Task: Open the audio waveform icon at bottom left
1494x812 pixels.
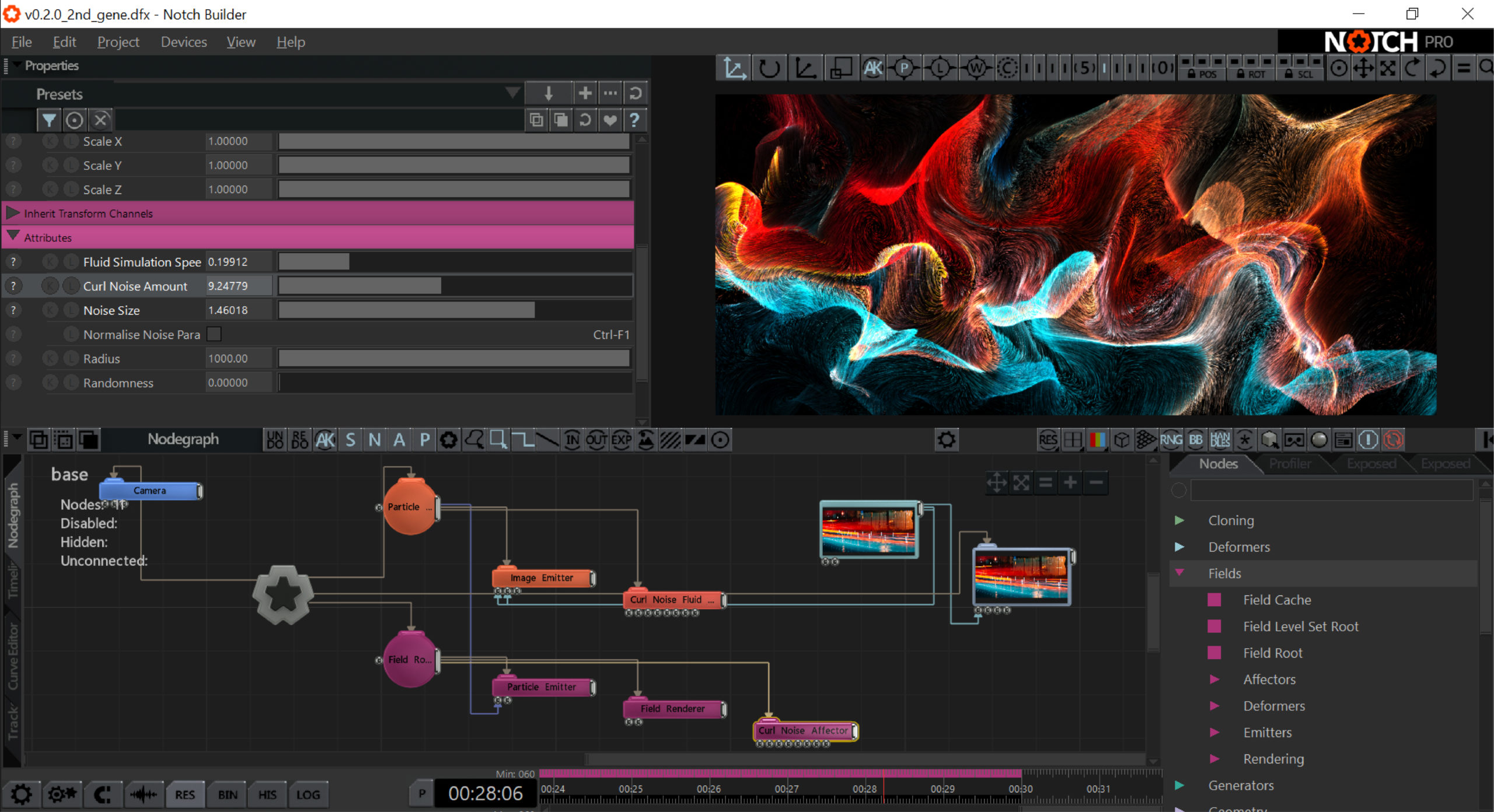Action: coord(143,794)
